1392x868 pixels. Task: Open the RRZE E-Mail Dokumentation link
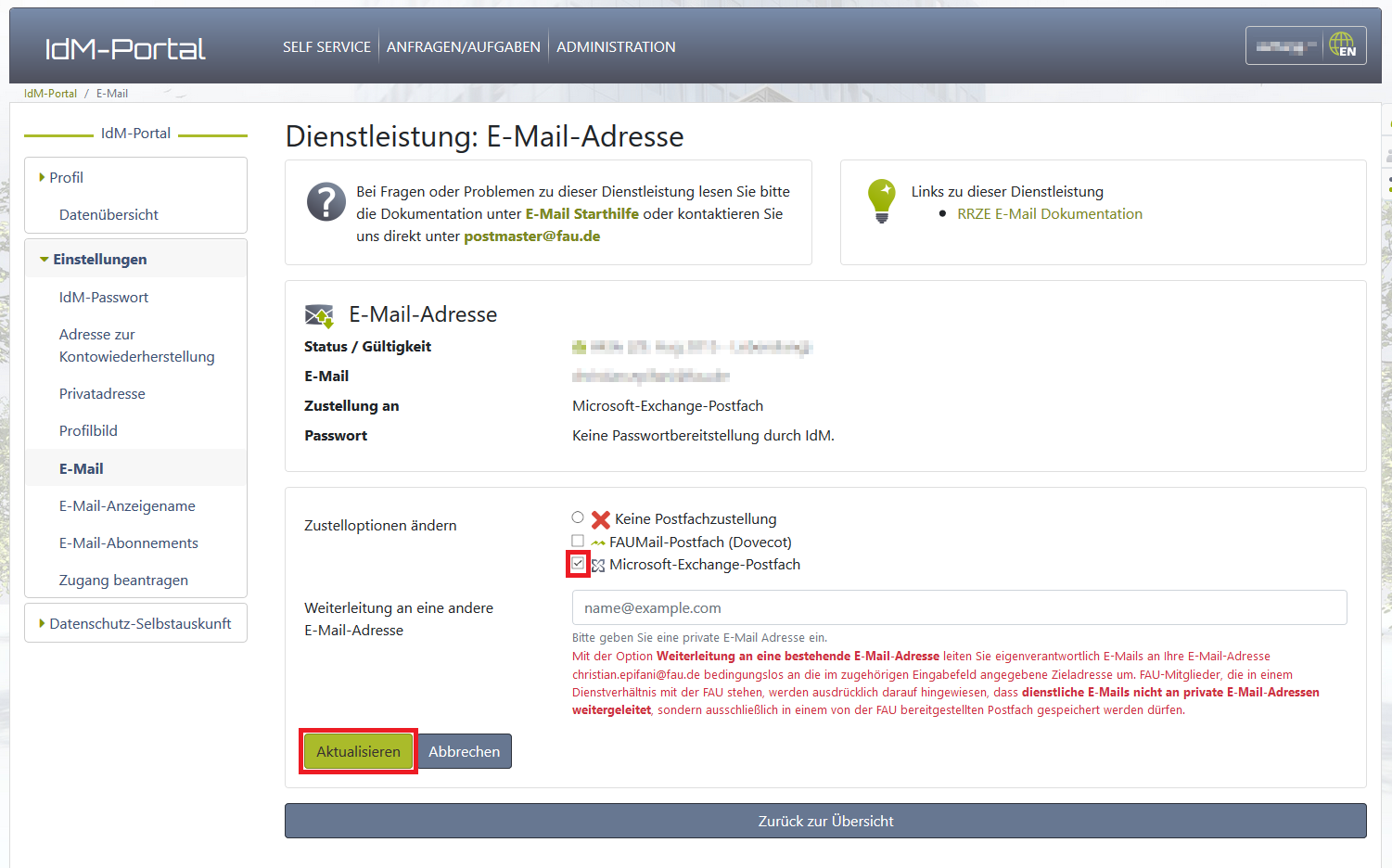1049,214
